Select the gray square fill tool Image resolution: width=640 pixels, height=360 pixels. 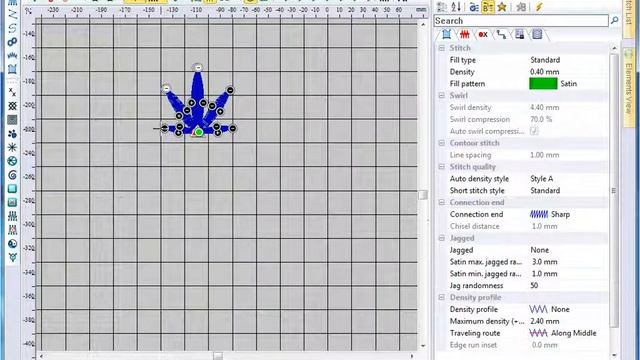coord(12,120)
